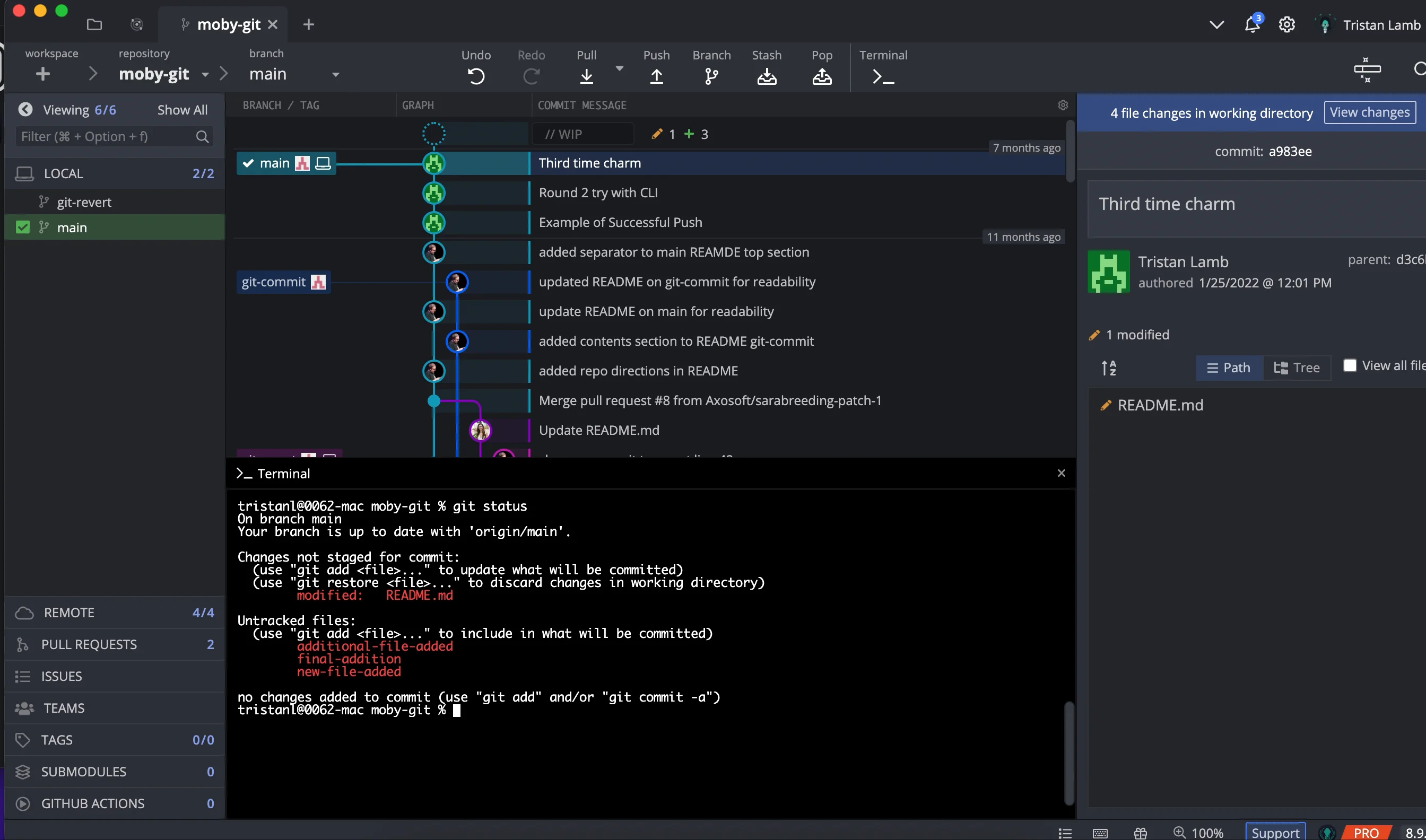1426x840 pixels.
Task: Open the notifications bell icon
Action: [1251, 25]
